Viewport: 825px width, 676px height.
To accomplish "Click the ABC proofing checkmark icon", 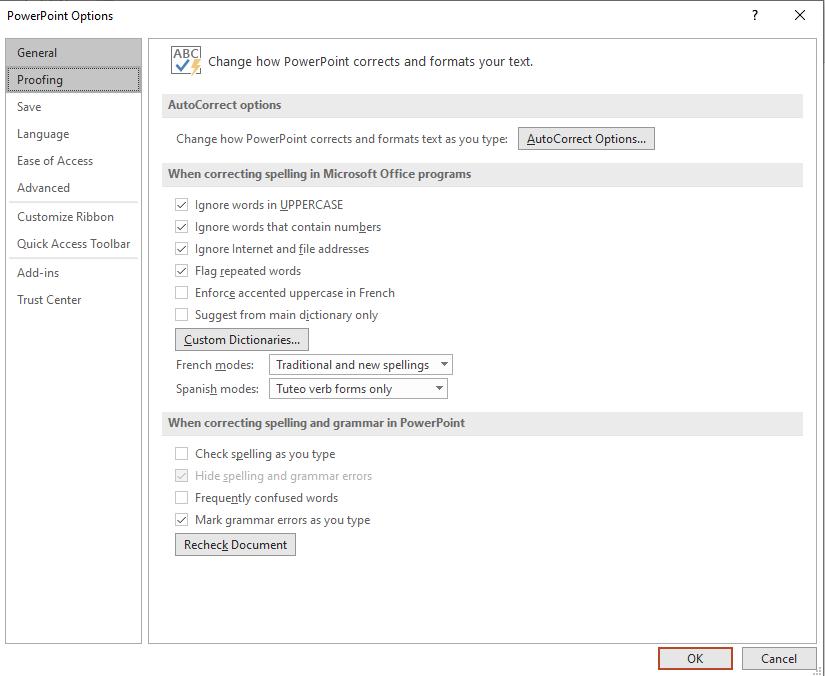I will [x=186, y=61].
